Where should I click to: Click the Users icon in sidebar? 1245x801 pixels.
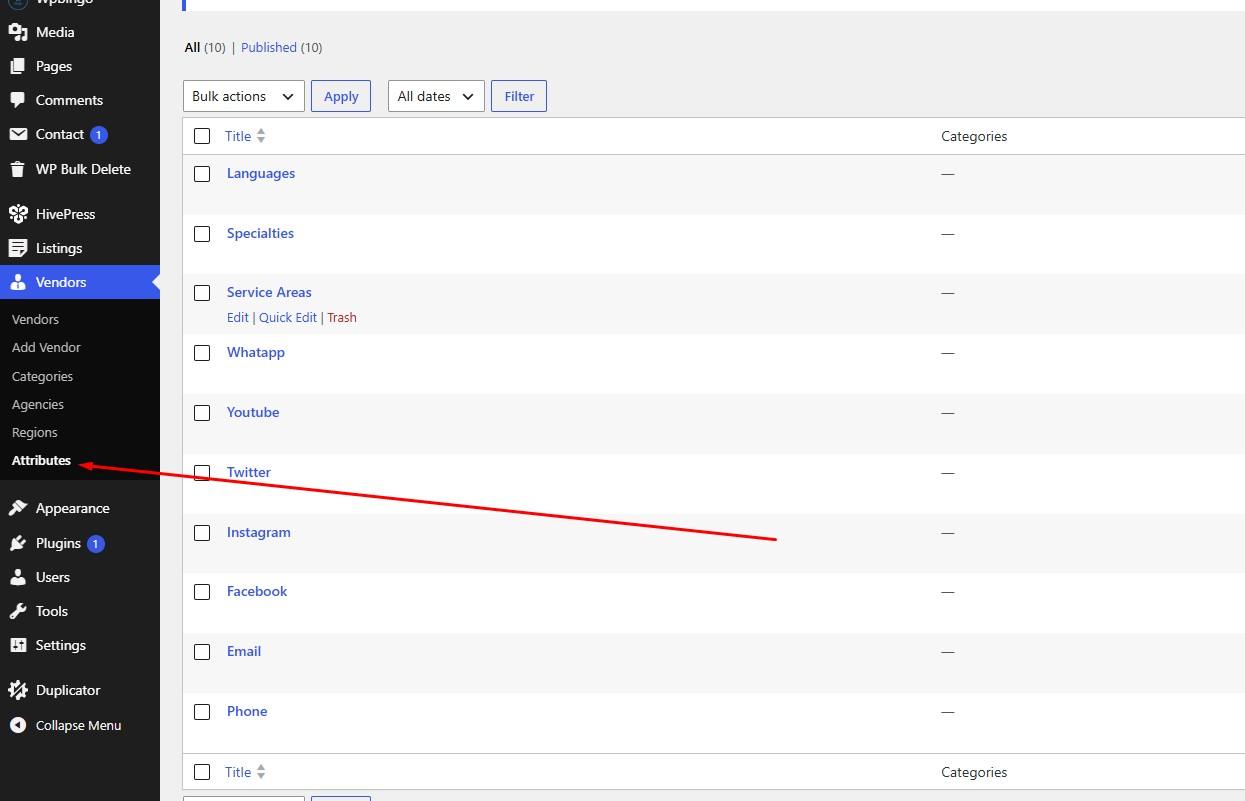18,577
